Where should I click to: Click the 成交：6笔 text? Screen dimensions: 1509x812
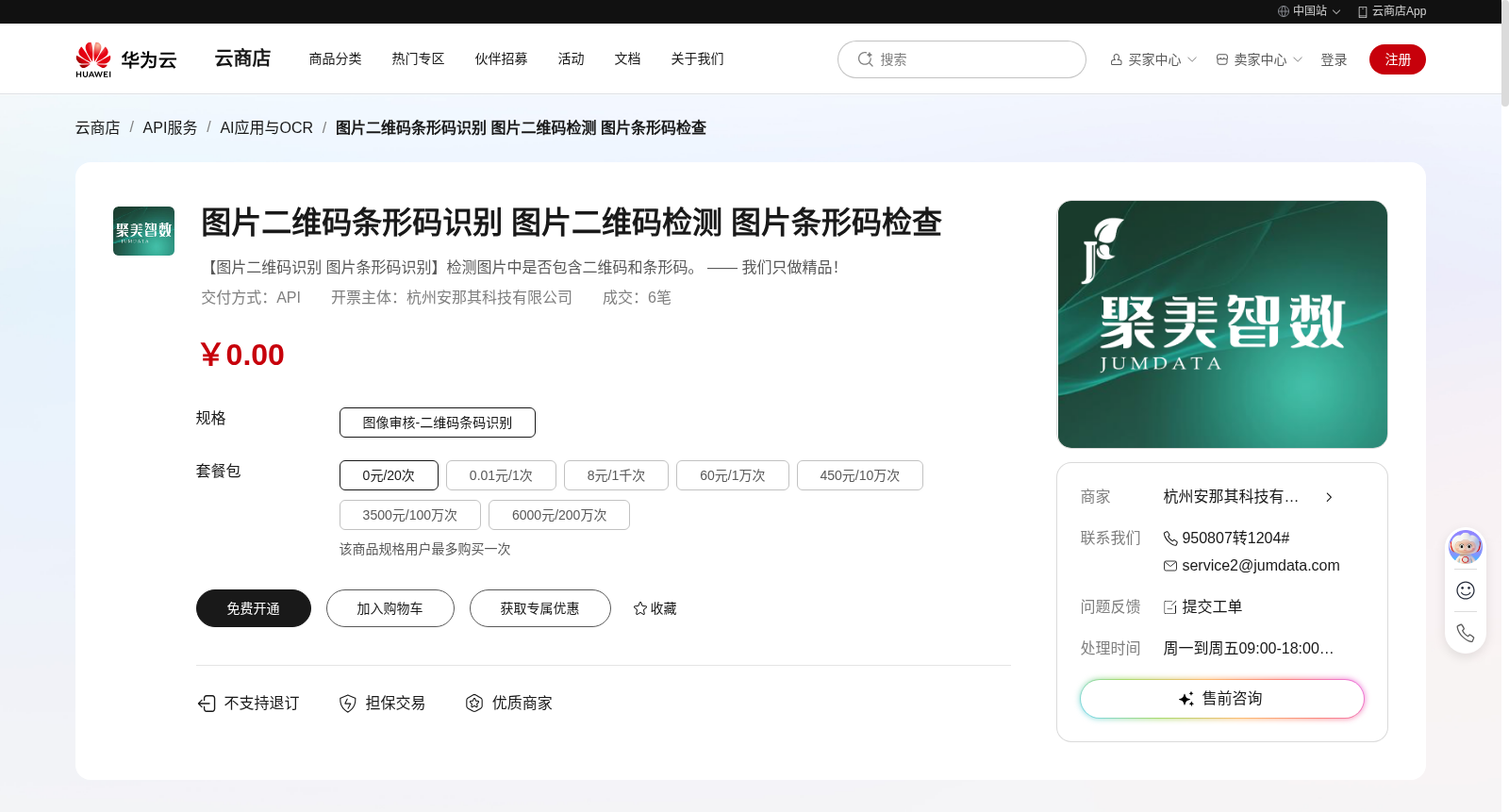(x=637, y=298)
